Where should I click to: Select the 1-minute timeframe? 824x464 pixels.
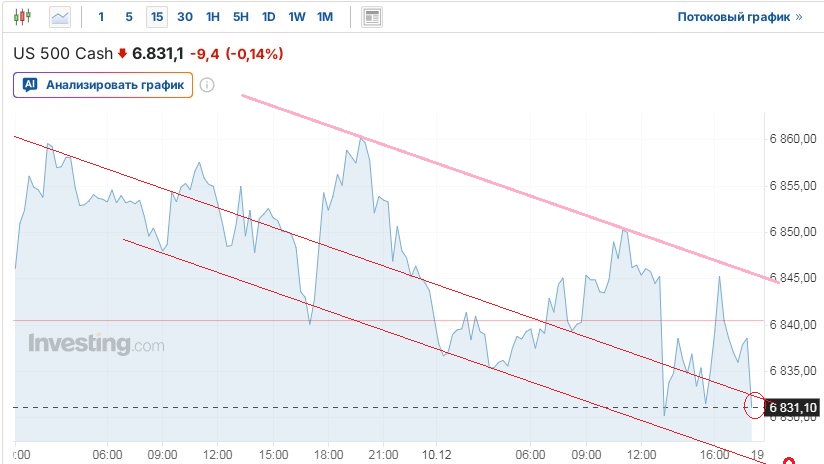[101, 17]
